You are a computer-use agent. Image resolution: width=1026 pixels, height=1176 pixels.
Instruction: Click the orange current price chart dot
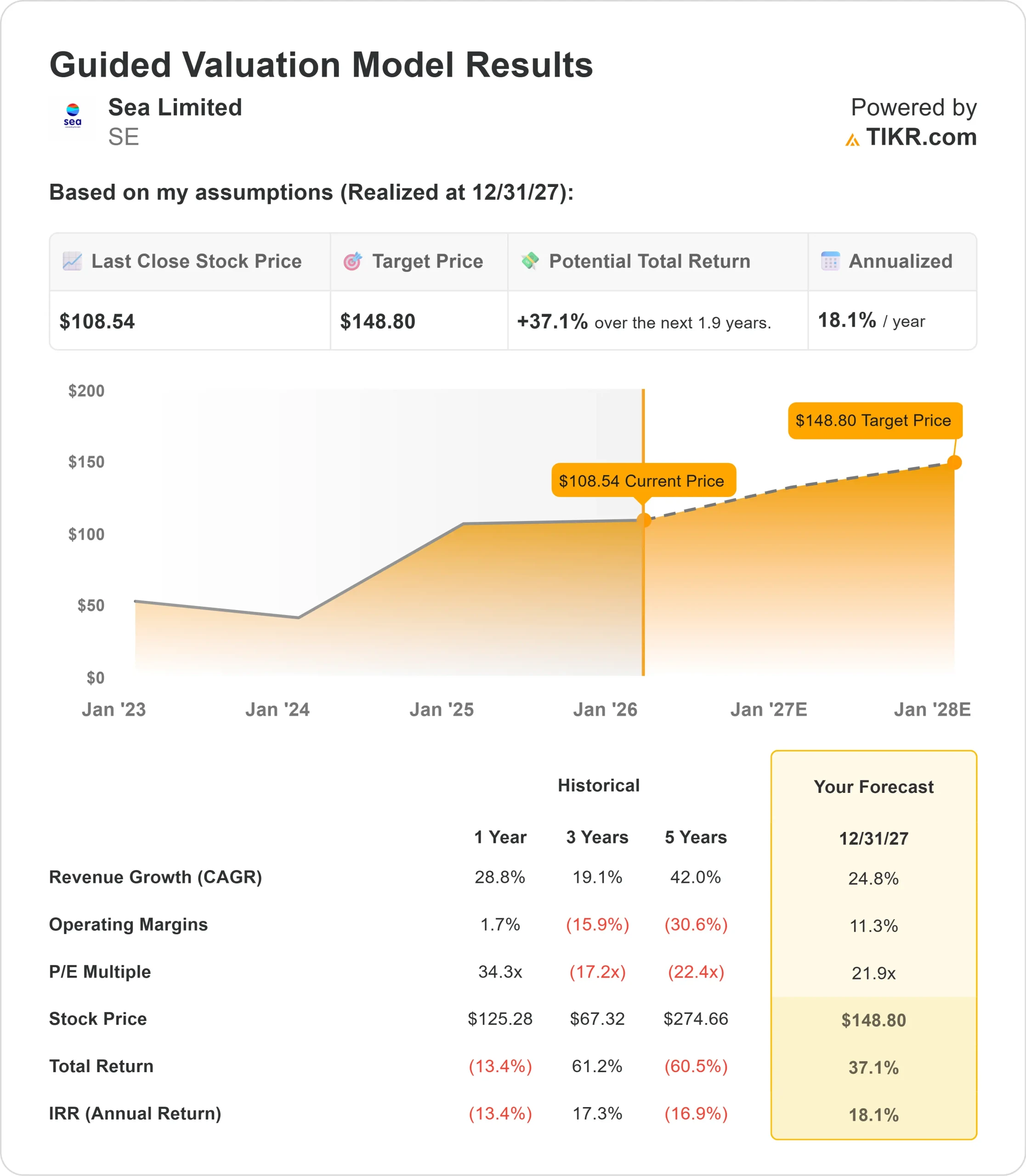644,520
